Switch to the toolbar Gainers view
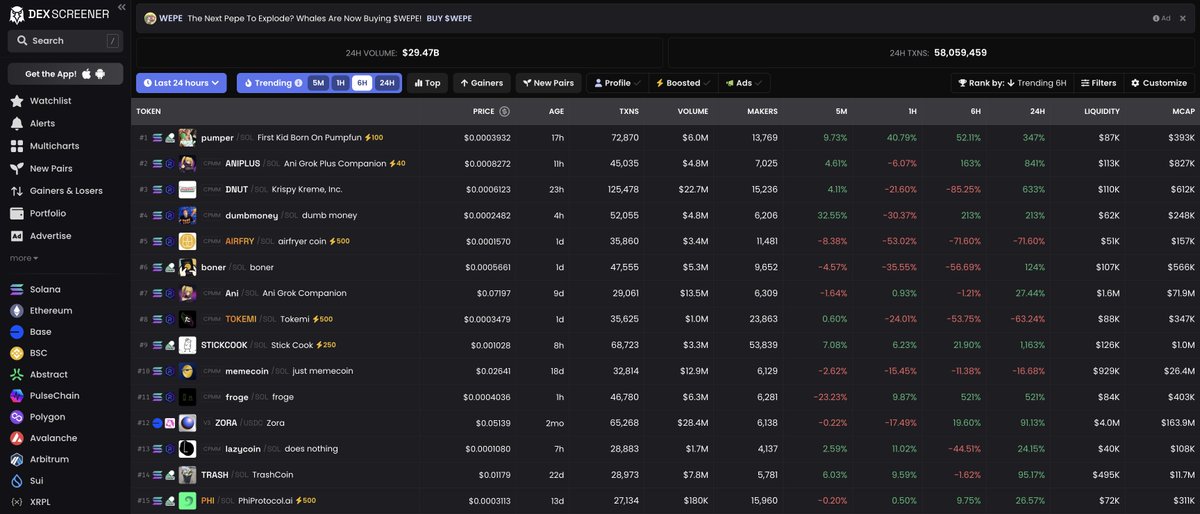Image resolution: width=1200 pixels, height=514 pixels. click(x=482, y=83)
